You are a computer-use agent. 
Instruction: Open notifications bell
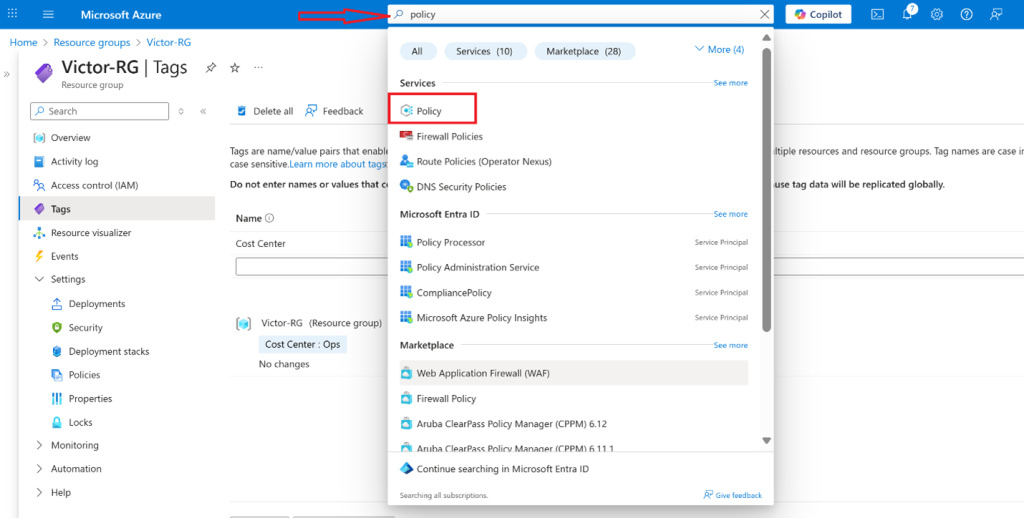[x=908, y=14]
